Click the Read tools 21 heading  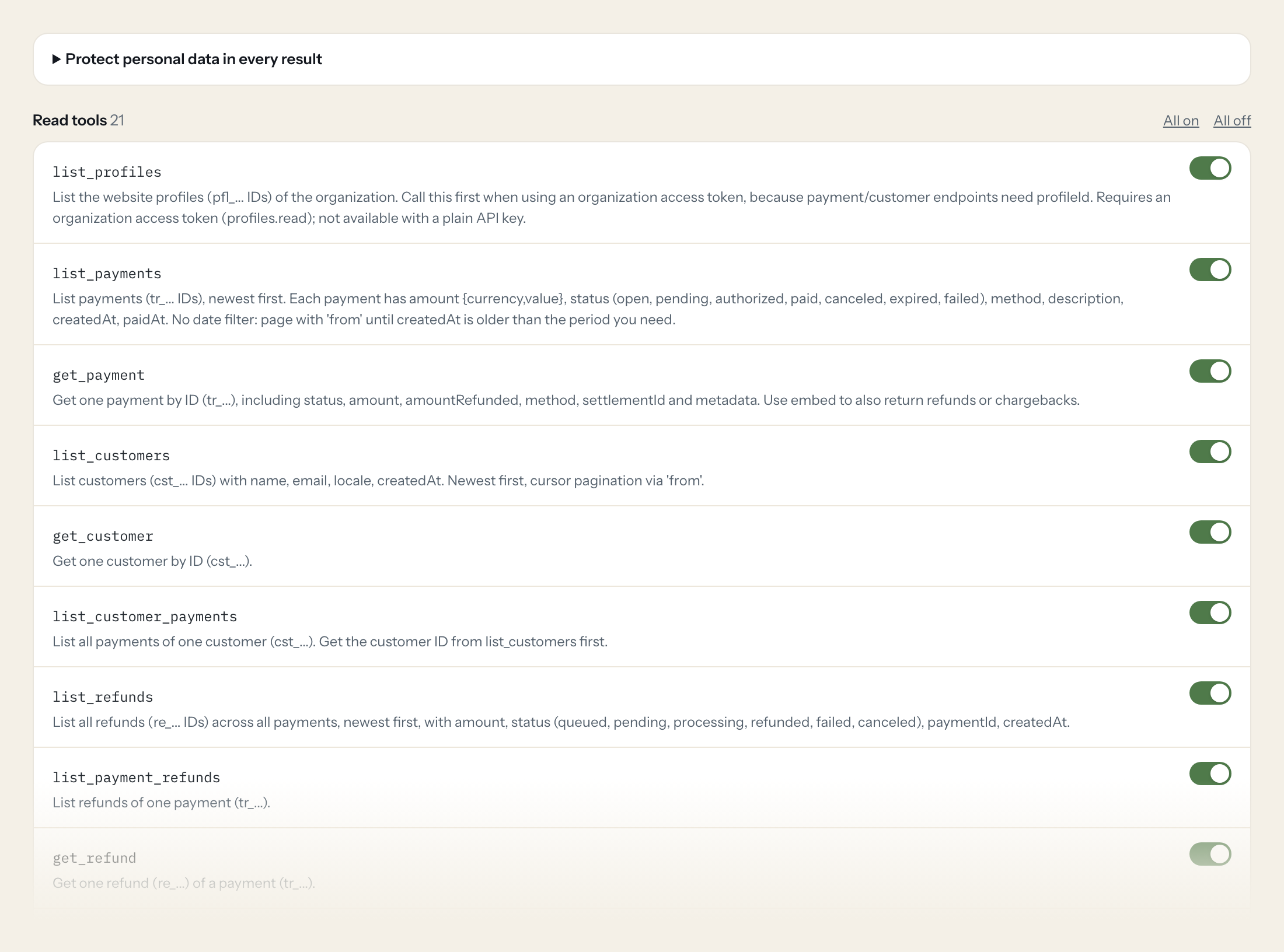tap(78, 120)
